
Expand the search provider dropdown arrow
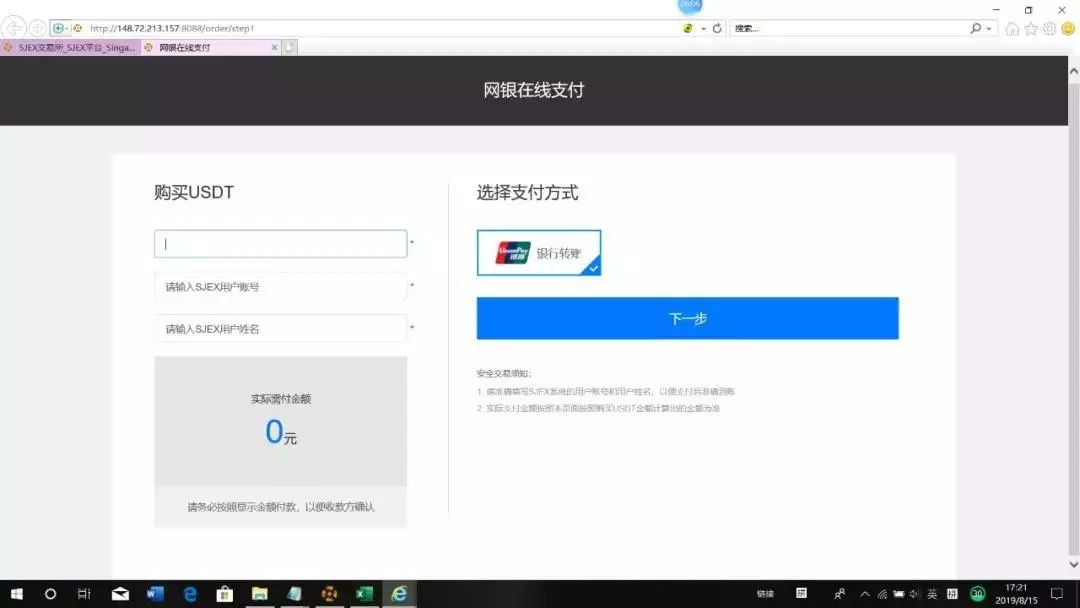990,28
